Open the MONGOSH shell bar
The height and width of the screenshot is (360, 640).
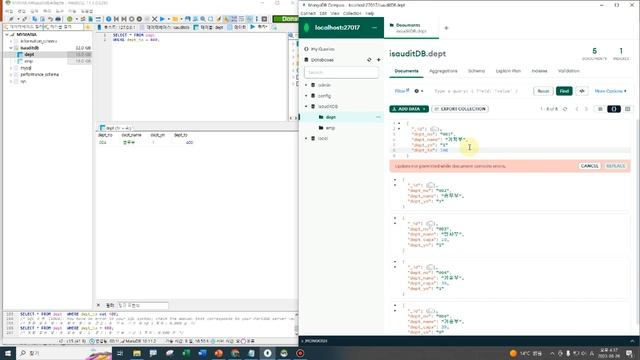click(469, 341)
